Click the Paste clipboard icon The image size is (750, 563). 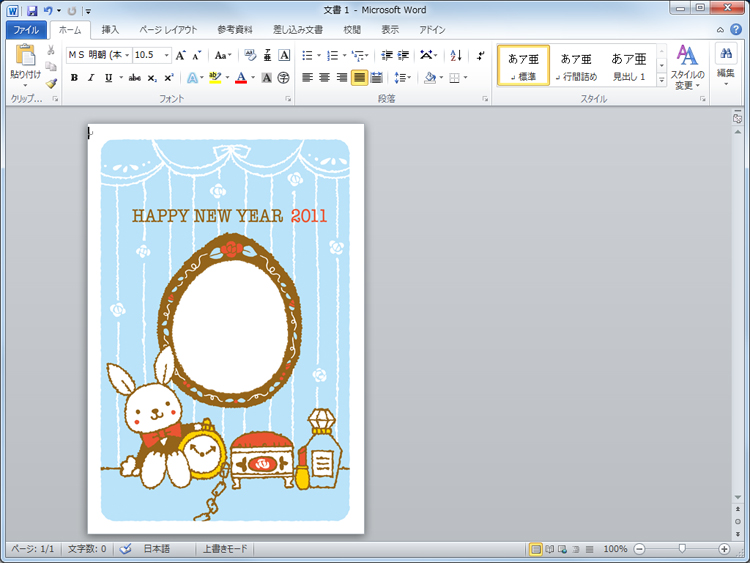(25, 54)
